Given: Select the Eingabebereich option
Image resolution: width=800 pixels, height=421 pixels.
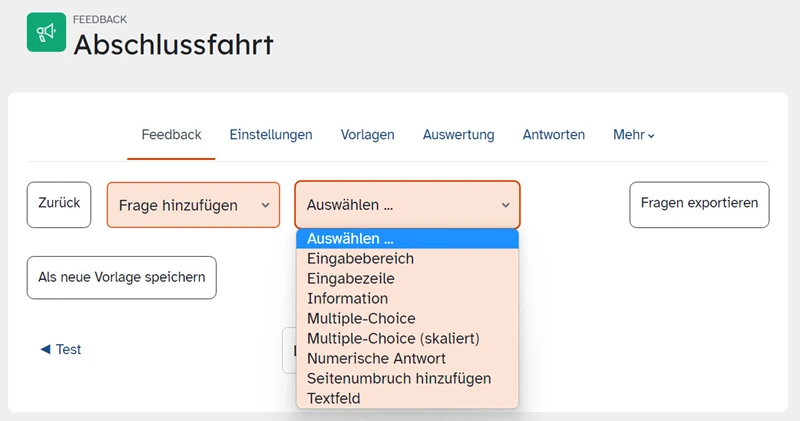Looking at the screenshot, I should click(x=360, y=258).
